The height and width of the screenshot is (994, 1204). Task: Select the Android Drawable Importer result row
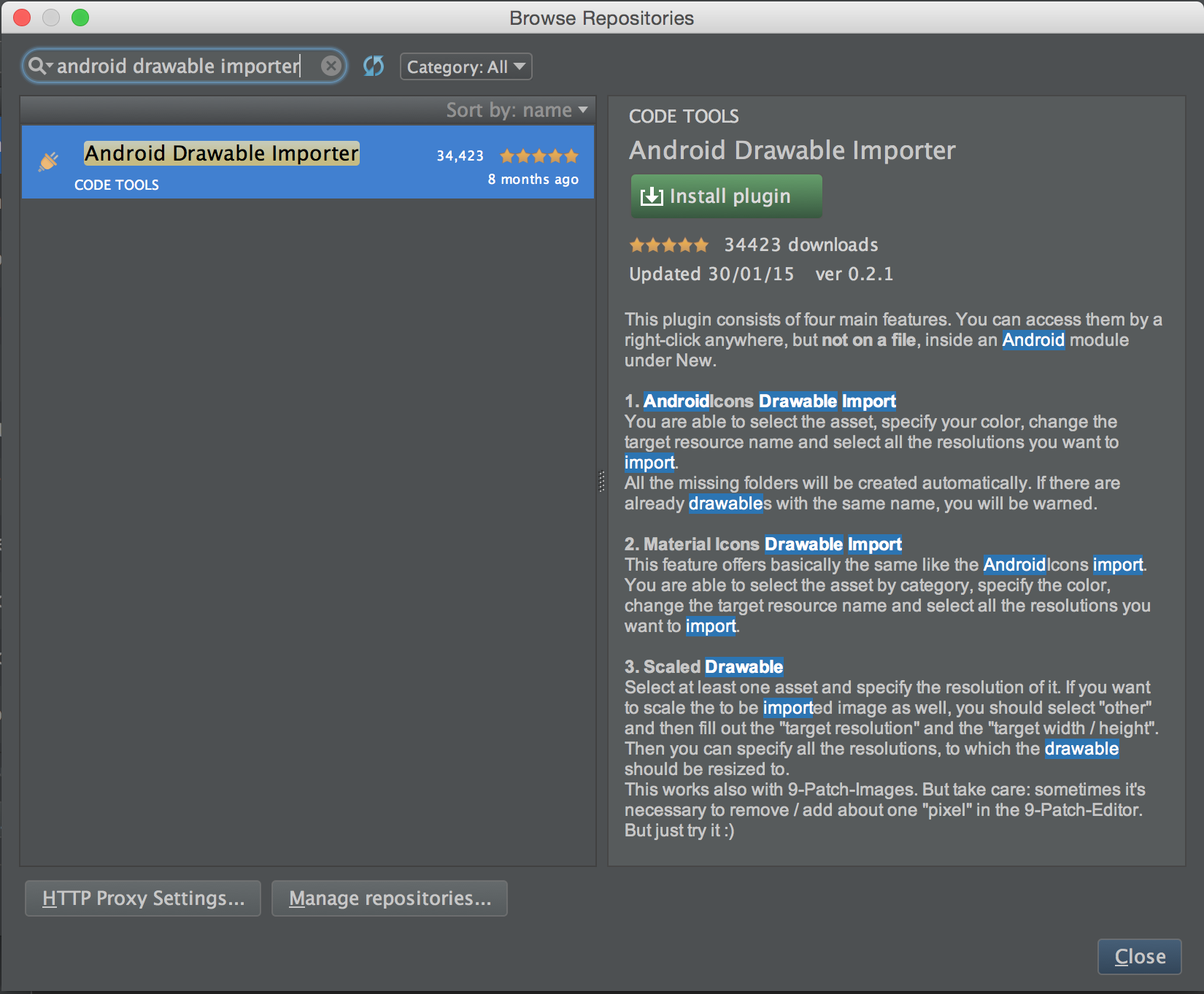point(308,162)
